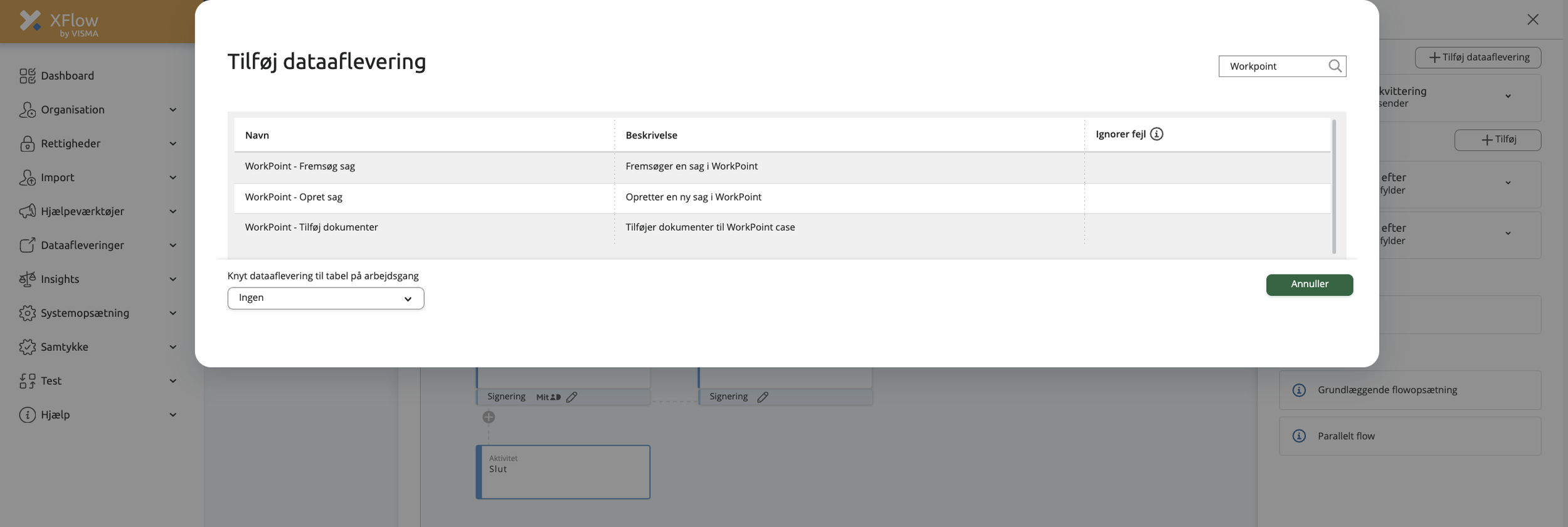
Task: Click the Organisation sidebar icon
Action: point(27,110)
